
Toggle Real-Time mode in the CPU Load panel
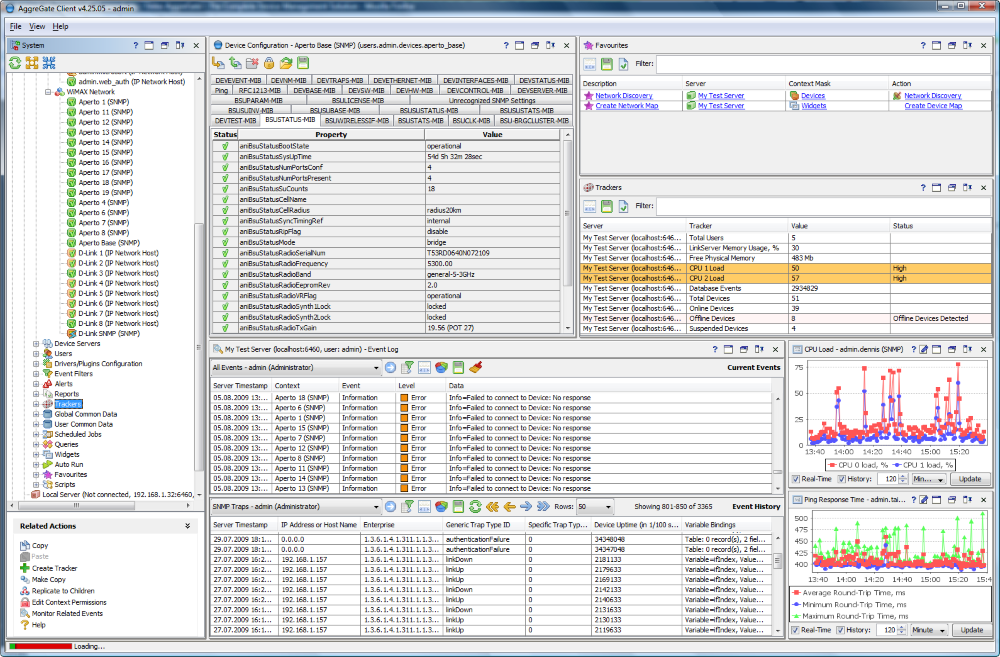tap(795, 478)
